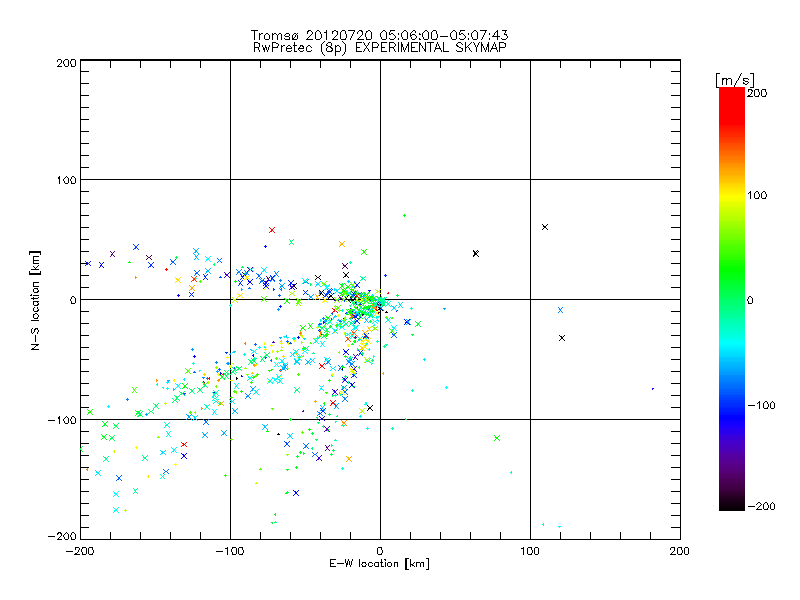Screen dimensions: 800x600
Task: Click the 'E-W location [km]' axis label
Action: (x=379, y=563)
